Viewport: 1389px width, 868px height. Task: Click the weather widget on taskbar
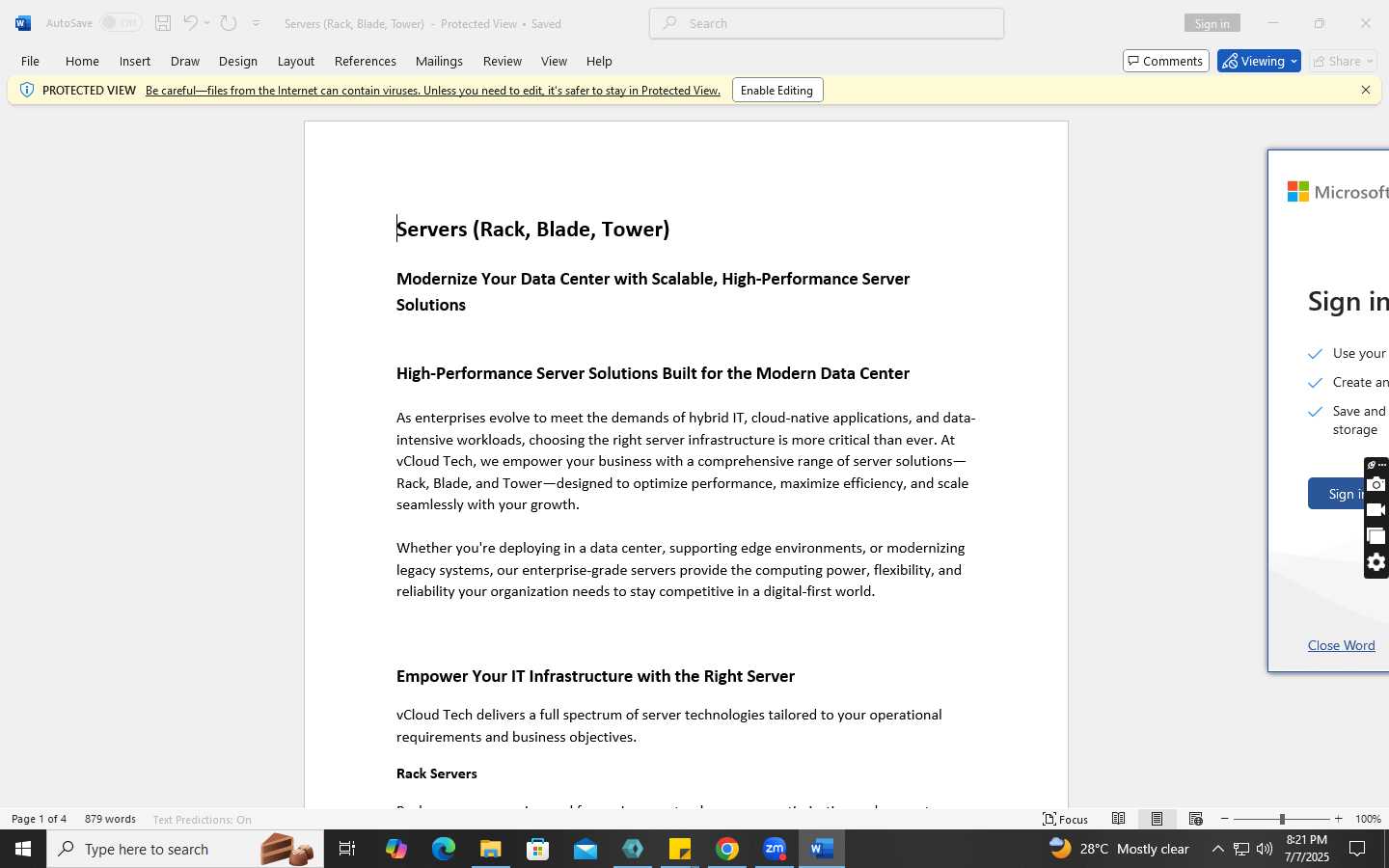coord(1120,849)
